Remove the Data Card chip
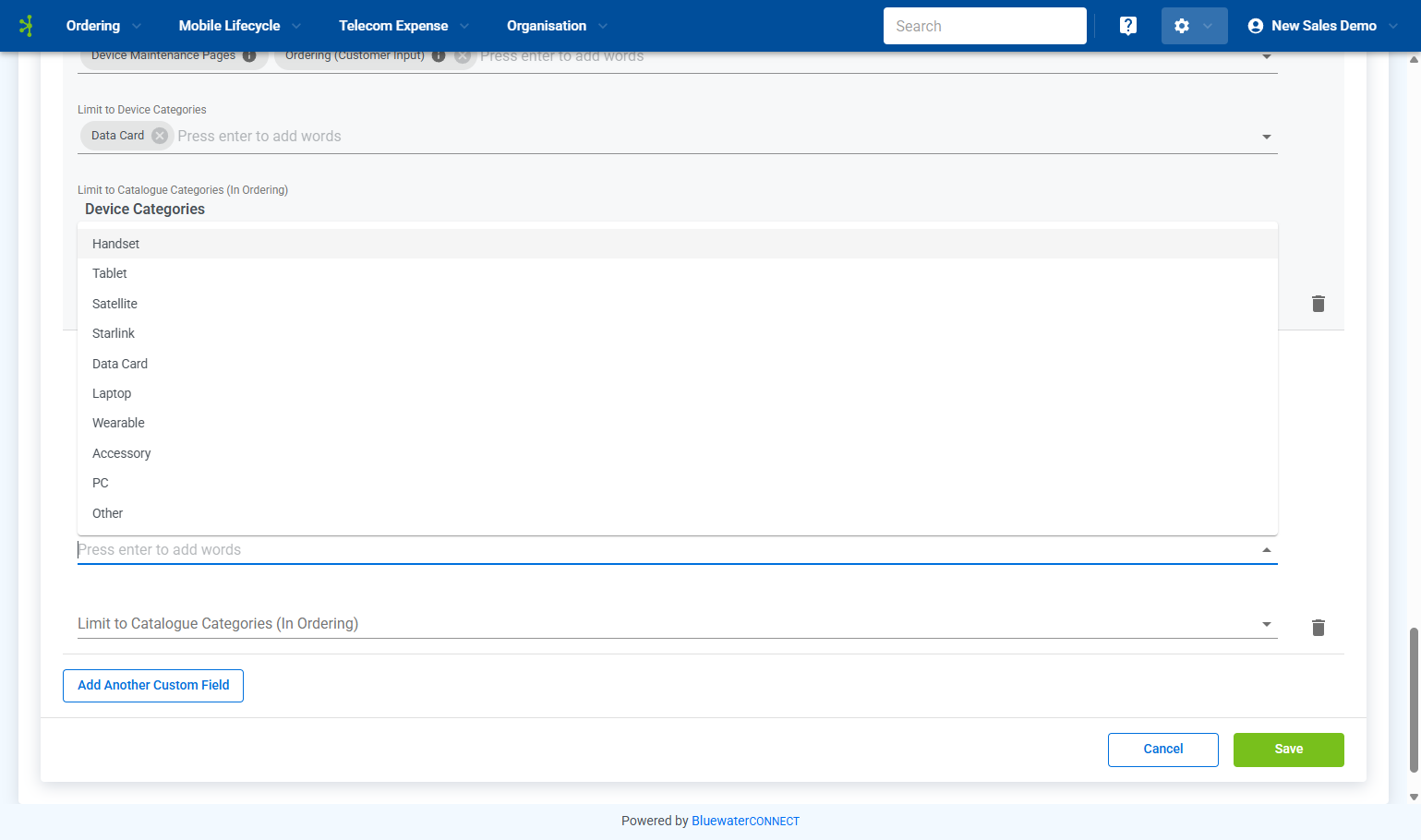The width and height of the screenshot is (1421, 840). tap(159, 136)
